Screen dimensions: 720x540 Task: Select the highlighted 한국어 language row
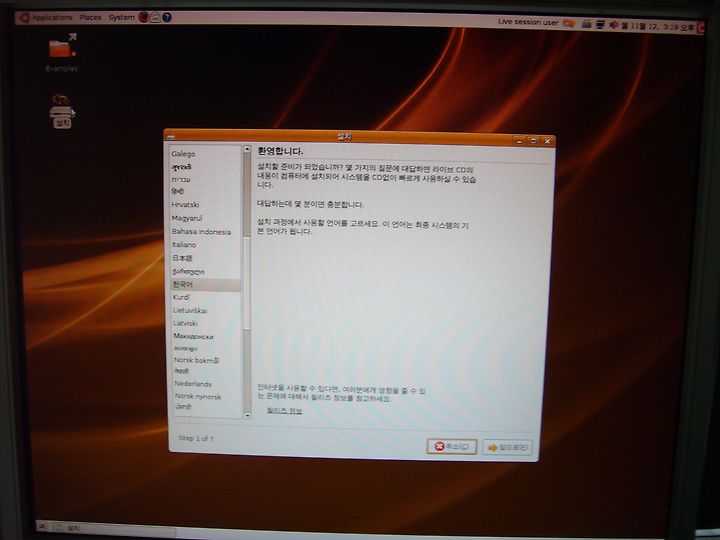(205, 285)
